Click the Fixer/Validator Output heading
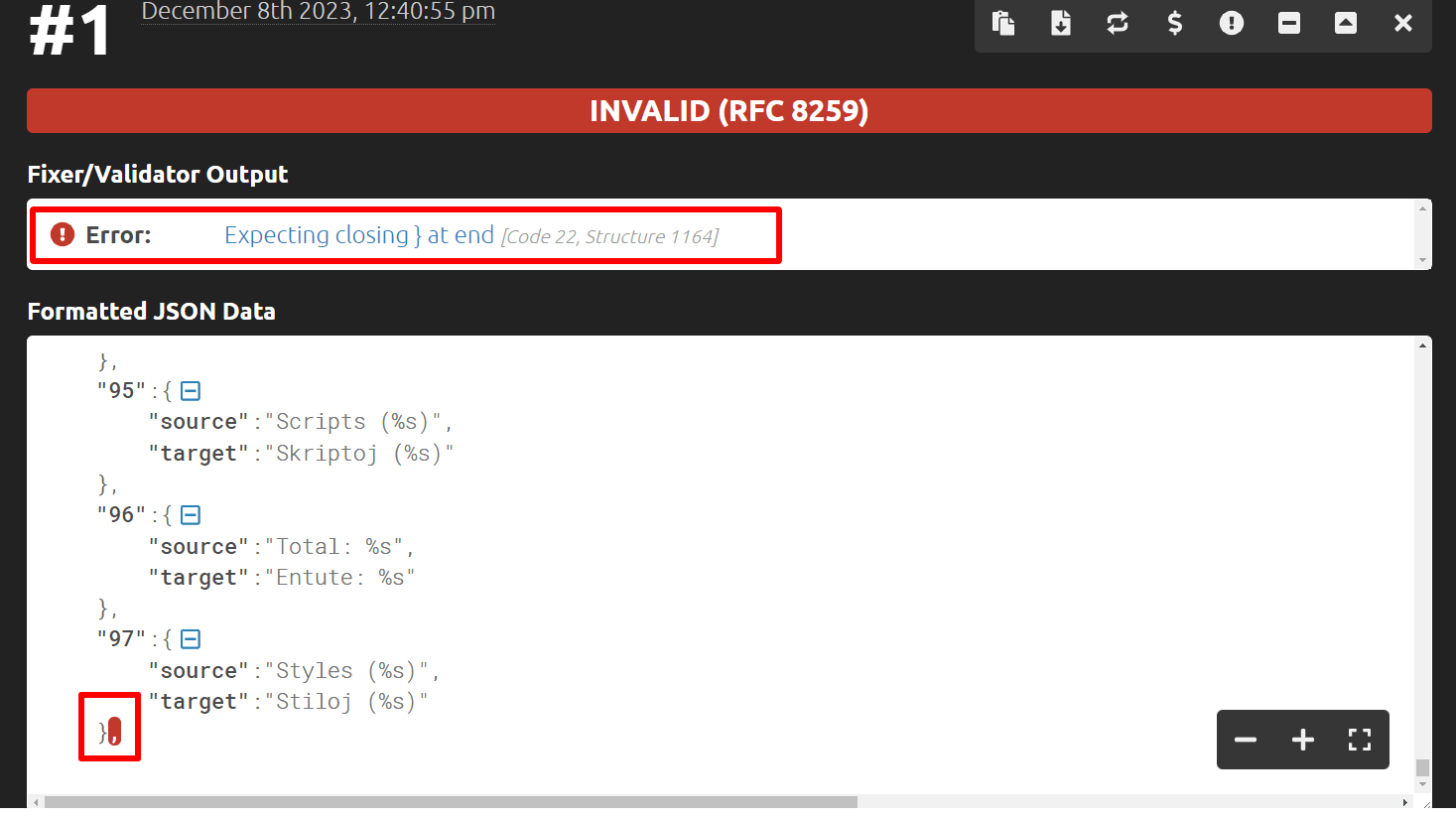Viewport: 1456px width, 819px height. click(158, 175)
